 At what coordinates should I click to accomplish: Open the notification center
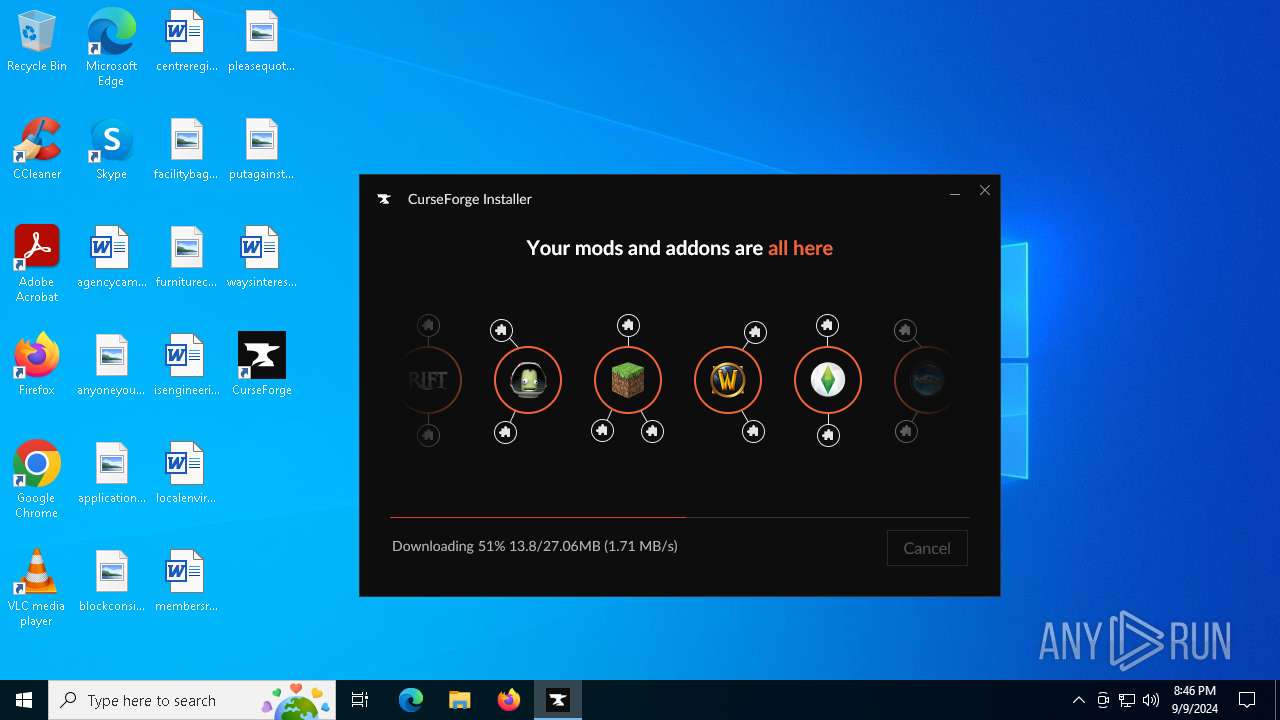click(x=1247, y=700)
